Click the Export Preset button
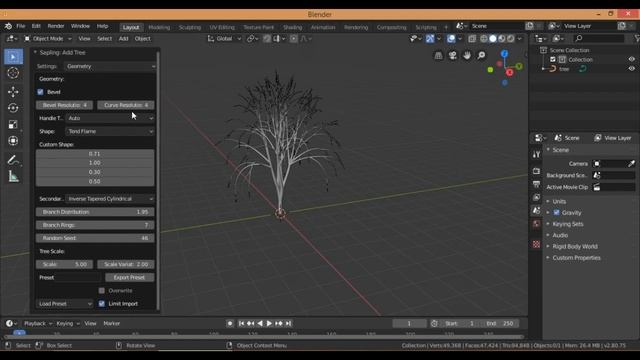640x360 pixels. tap(129, 278)
